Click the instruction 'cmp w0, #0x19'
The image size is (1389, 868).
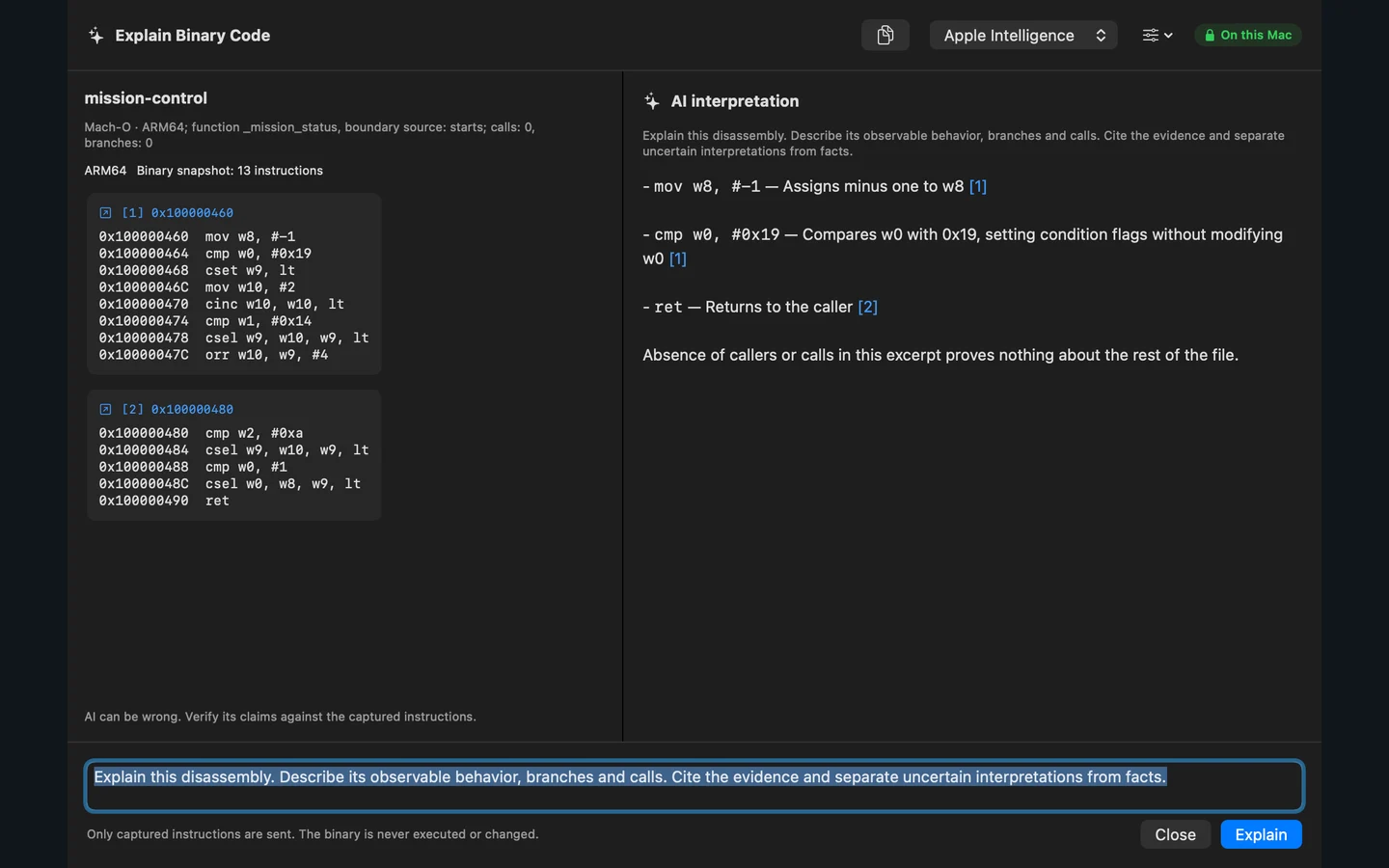click(258, 254)
